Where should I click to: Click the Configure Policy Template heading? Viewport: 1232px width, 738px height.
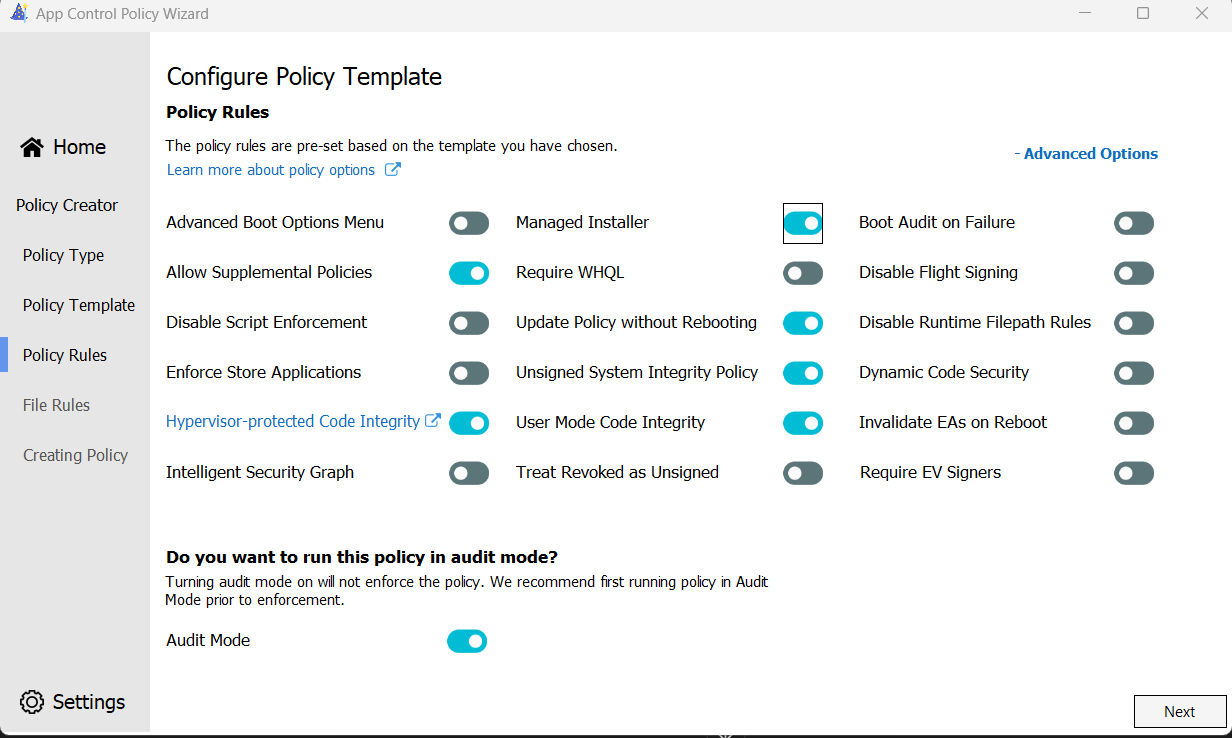pyautogui.click(x=304, y=77)
